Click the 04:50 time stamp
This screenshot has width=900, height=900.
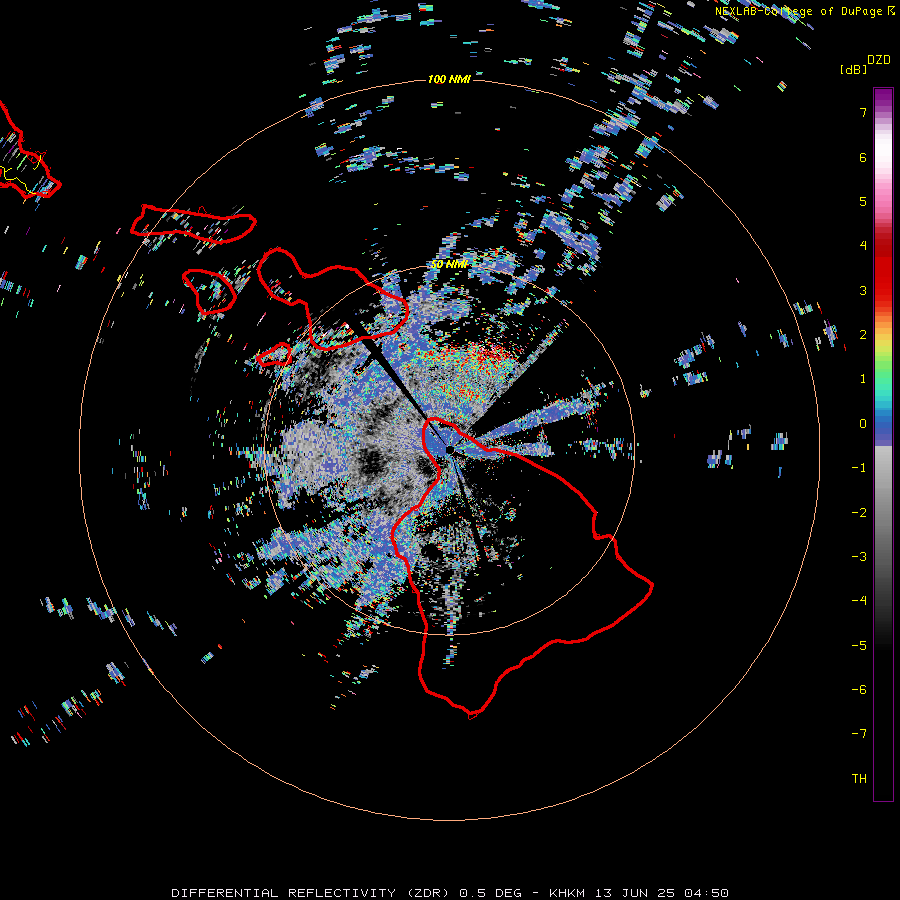pos(706,893)
